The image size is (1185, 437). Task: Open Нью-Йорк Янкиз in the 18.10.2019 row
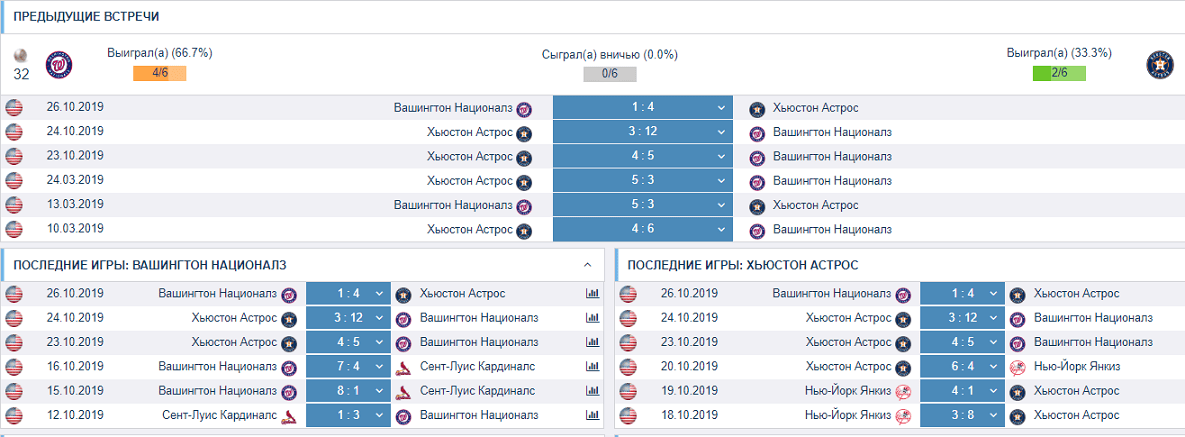click(x=847, y=415)
